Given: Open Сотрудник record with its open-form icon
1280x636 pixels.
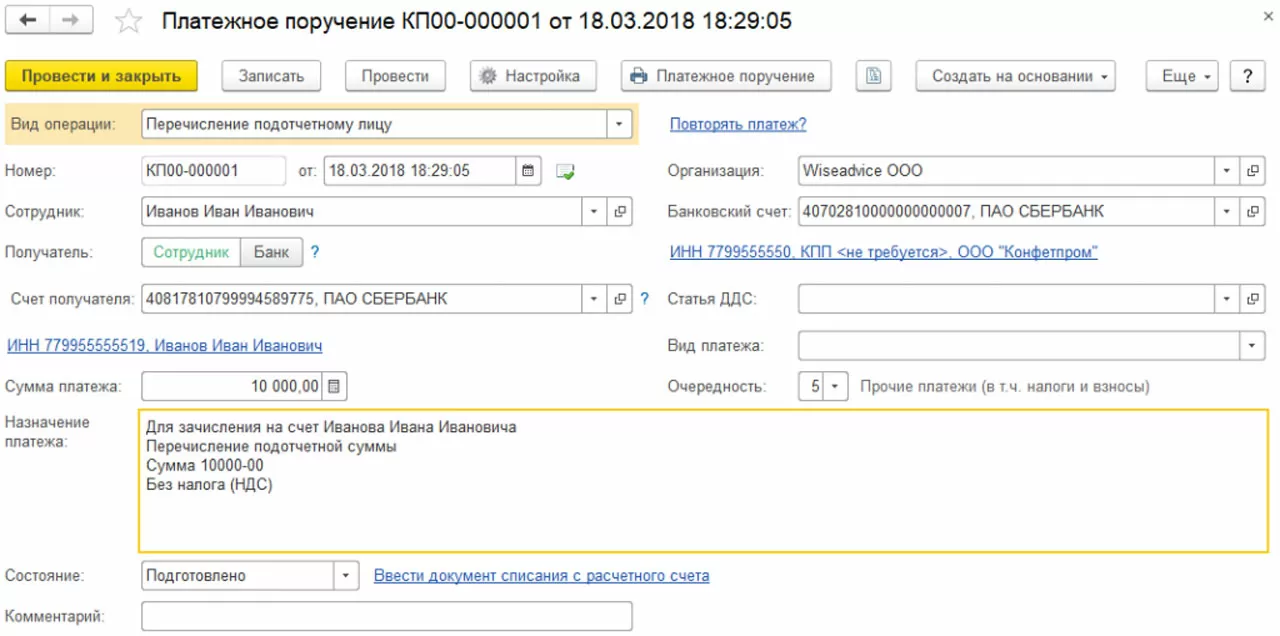Looking at the screenshot, I should point(620,212).
